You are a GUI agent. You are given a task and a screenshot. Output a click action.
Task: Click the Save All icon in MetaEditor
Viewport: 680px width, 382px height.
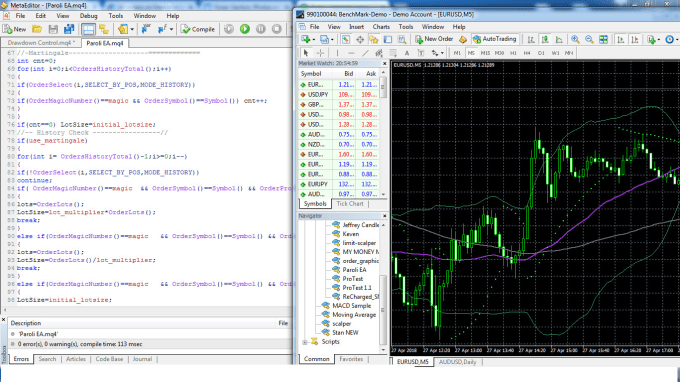click(69, 29)
